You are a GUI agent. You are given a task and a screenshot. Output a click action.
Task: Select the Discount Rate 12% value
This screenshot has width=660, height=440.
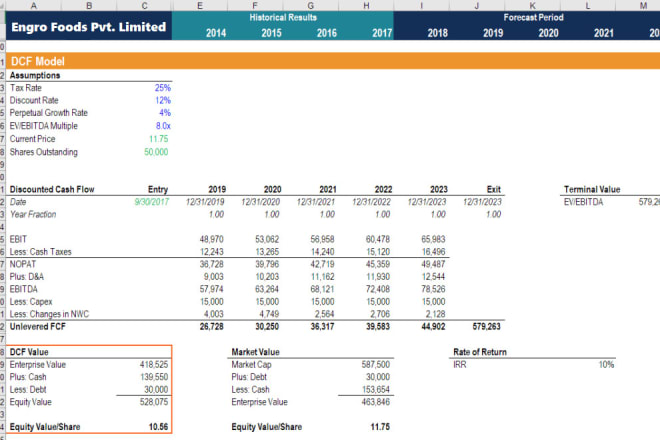click(x=162, y=100)
